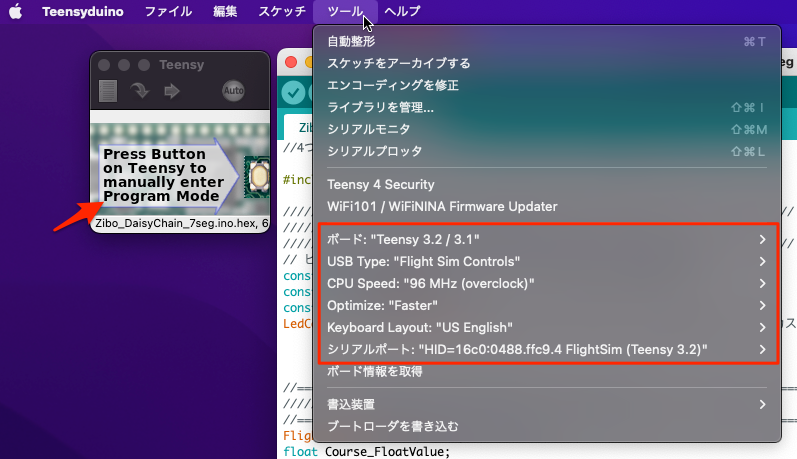This screenshot has height=459, width=797.
Task: Expand Keyboard Layout "US English" submenu
Action: click(547, 327)
